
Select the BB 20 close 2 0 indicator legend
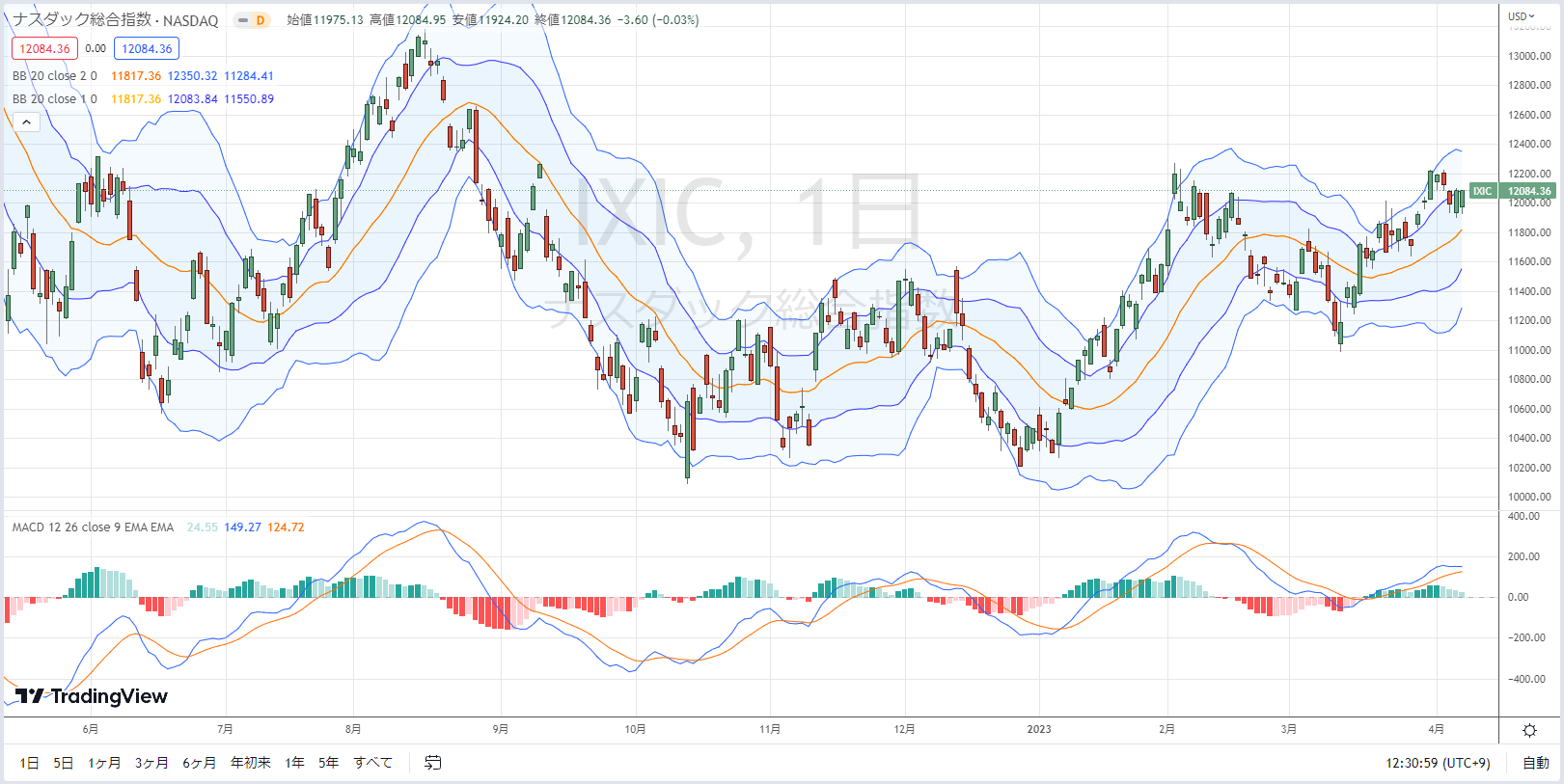pyautogui.click(x=55, y=76)
